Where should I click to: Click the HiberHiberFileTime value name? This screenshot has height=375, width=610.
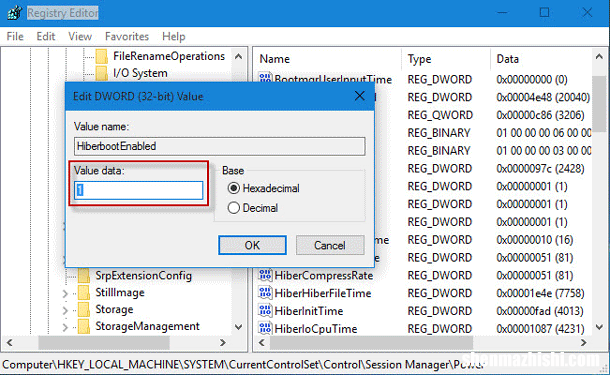pos(323,293)
